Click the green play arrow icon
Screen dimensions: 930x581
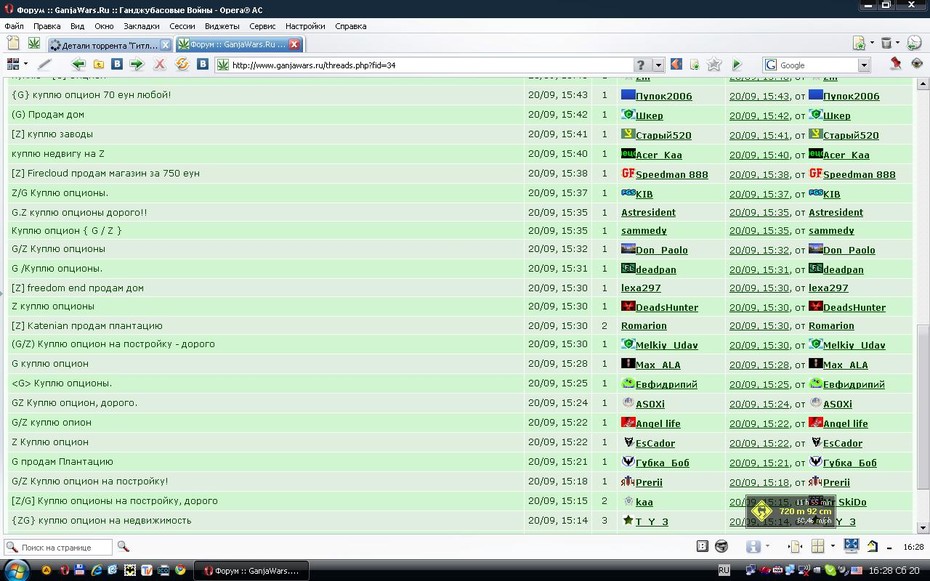point(737,64)
